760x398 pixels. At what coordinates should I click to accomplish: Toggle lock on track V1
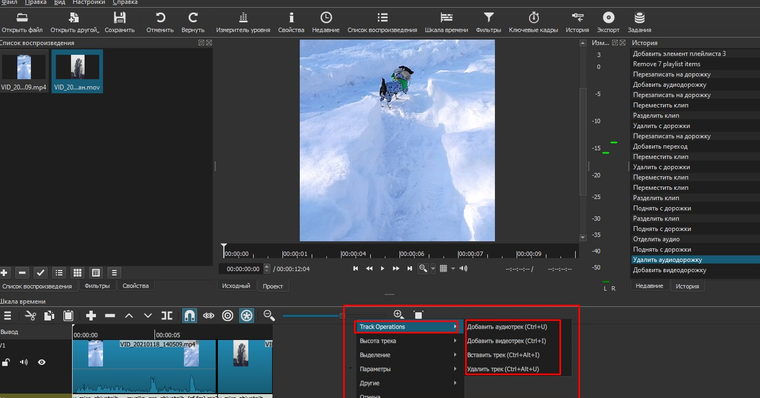(5, 362)
